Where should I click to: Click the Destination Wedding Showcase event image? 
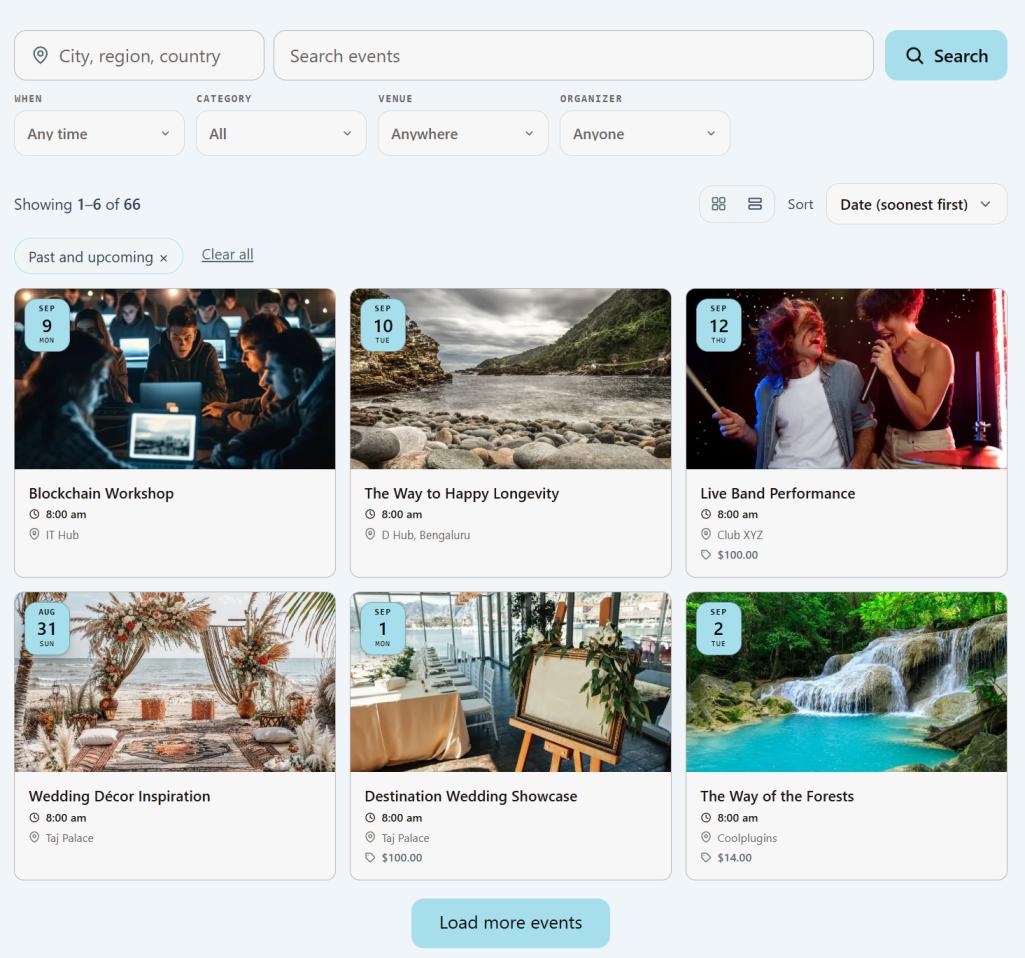pos(511,682)
